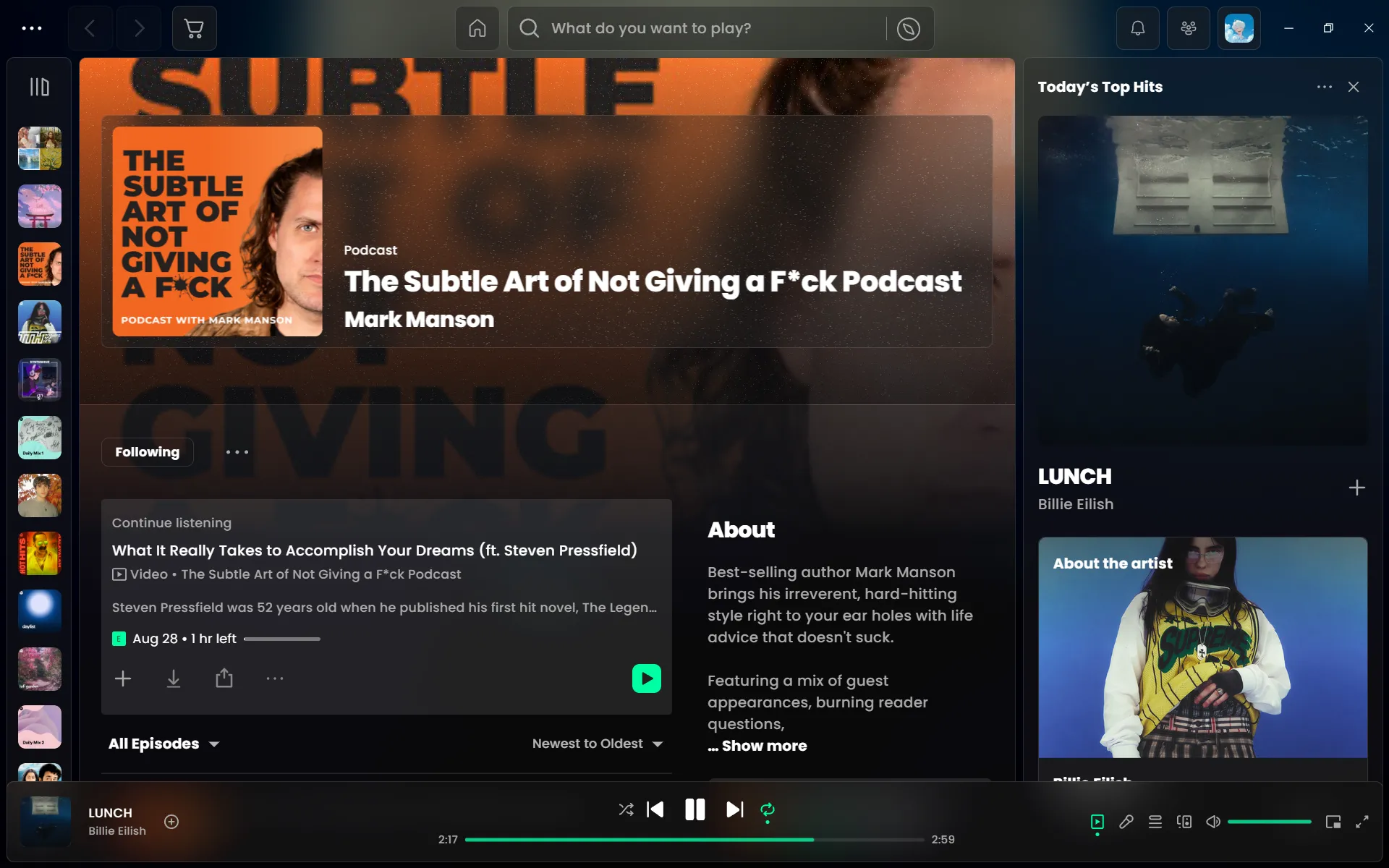Viewport: 1389px width, 868px height.
Task: Open the podcast more-options dots beside Following
Action: tap(237, 452)
